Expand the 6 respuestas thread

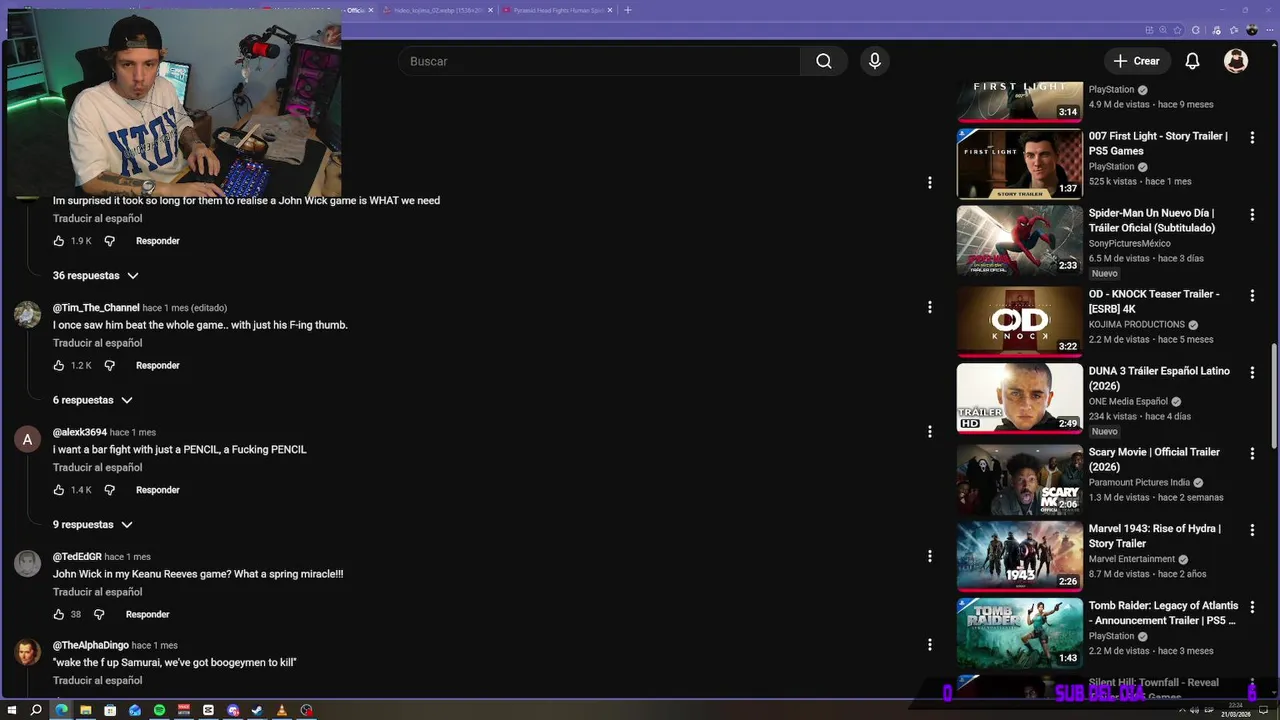tap(92, 400)
